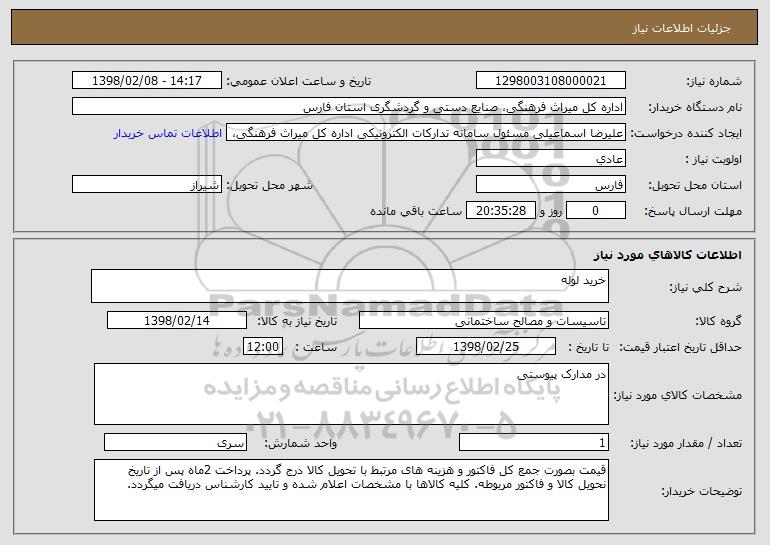The height and width of the screenshot is (545, 770).
Task: Click the گروه کالا field تاسیسات و مصالح ساختمانی
Action: pyautogui.click(x=484, y=320)
